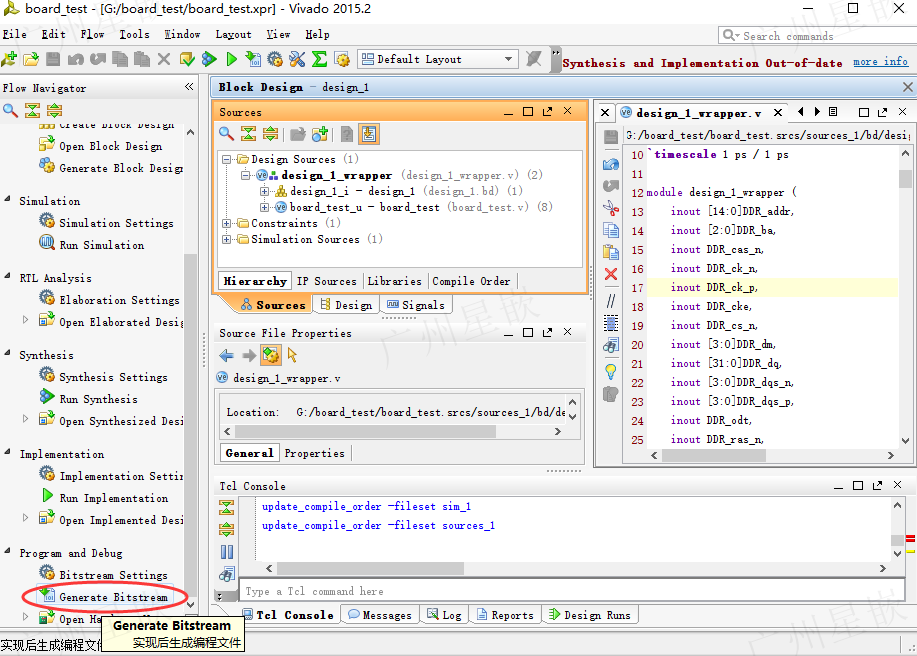This screenshot has height=656, width=917.
Task: Open the Flow menu
Action: click(92, 34)
